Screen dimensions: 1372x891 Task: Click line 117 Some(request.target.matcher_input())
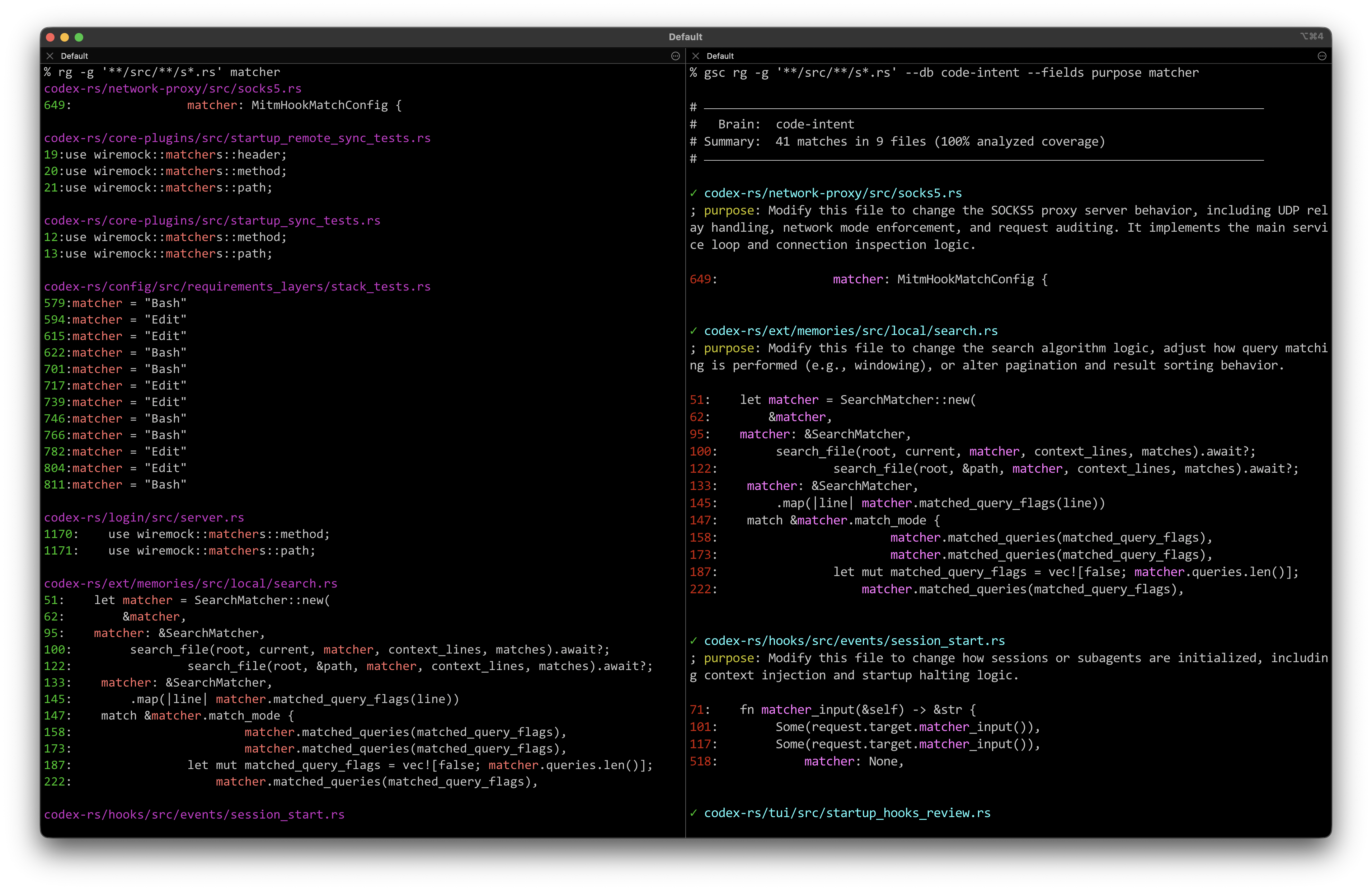pyautogui.click(x=865, y=745)
